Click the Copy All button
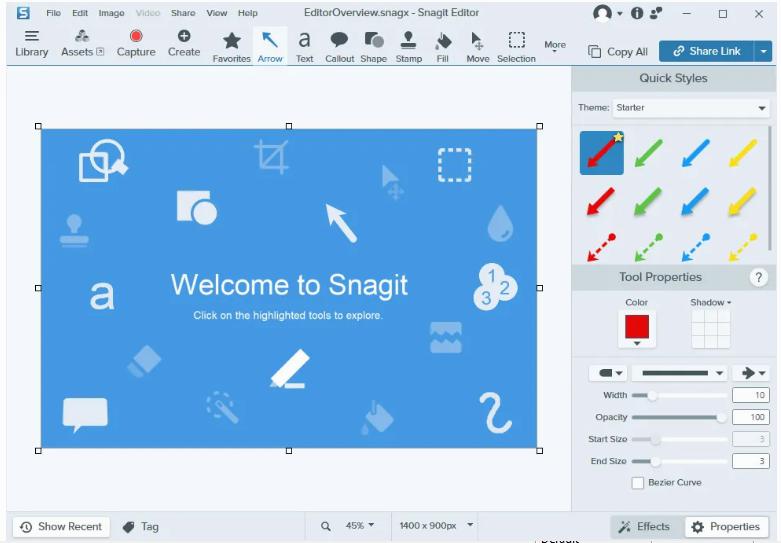The image size is (781, 543). (618, 51)
